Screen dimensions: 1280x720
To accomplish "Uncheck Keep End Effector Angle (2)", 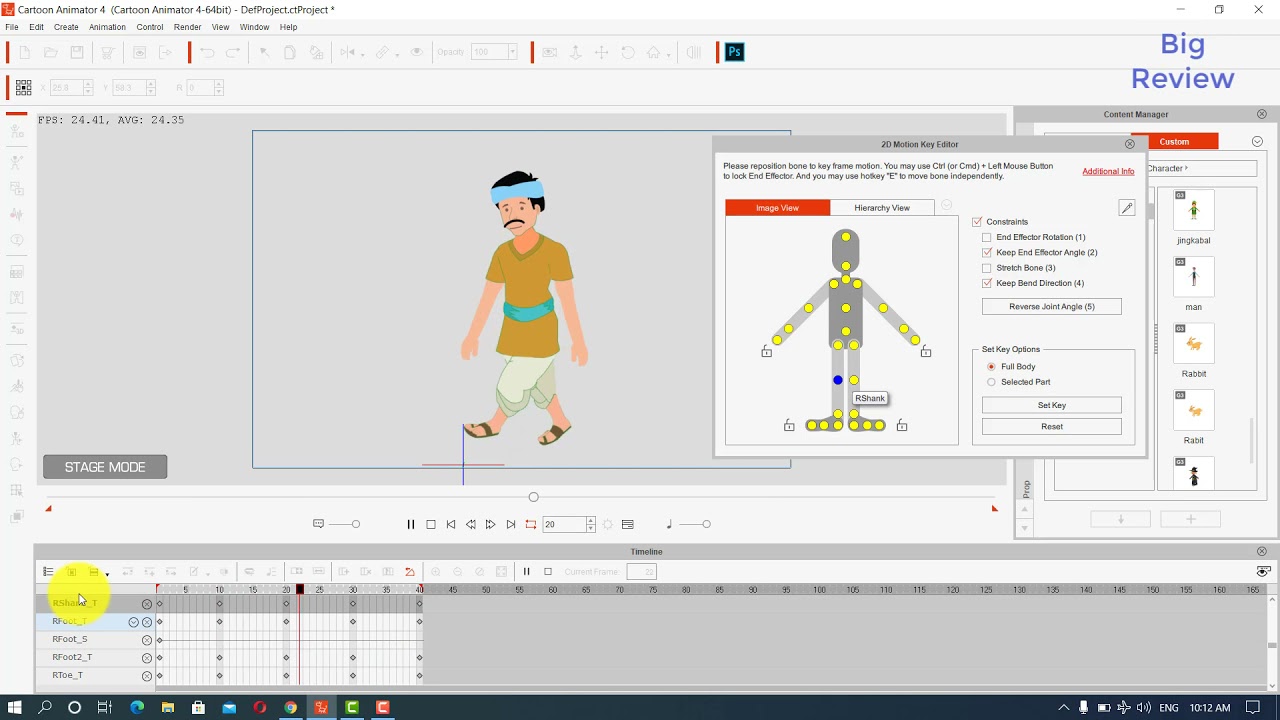I will pyautogui.click(x=987, y=253).
